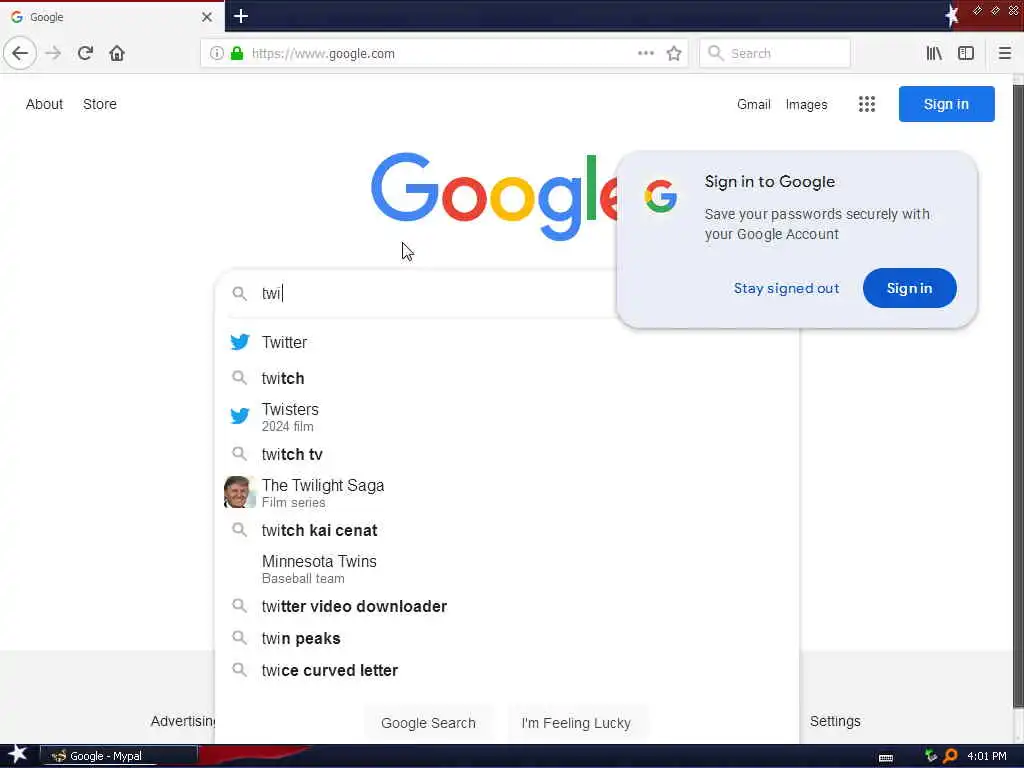
Task: Open page actions three-dot menu in address bar
Action: (x=645, y=53)
